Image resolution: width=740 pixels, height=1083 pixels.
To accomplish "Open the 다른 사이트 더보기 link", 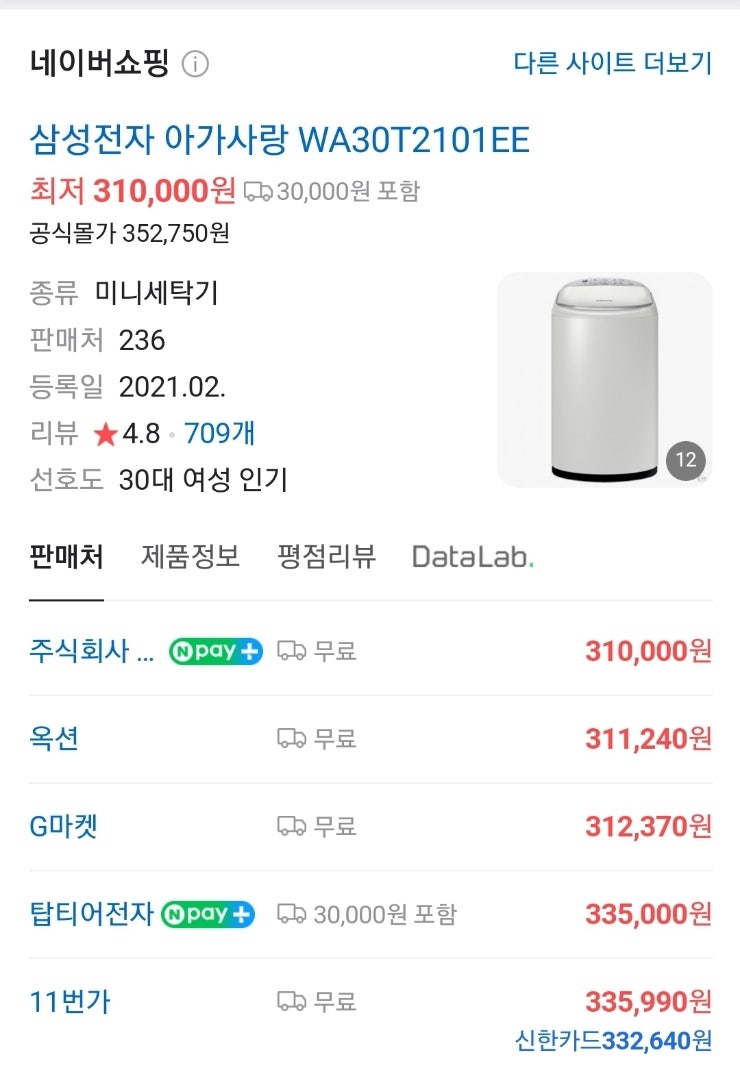I will pos(612,63).
